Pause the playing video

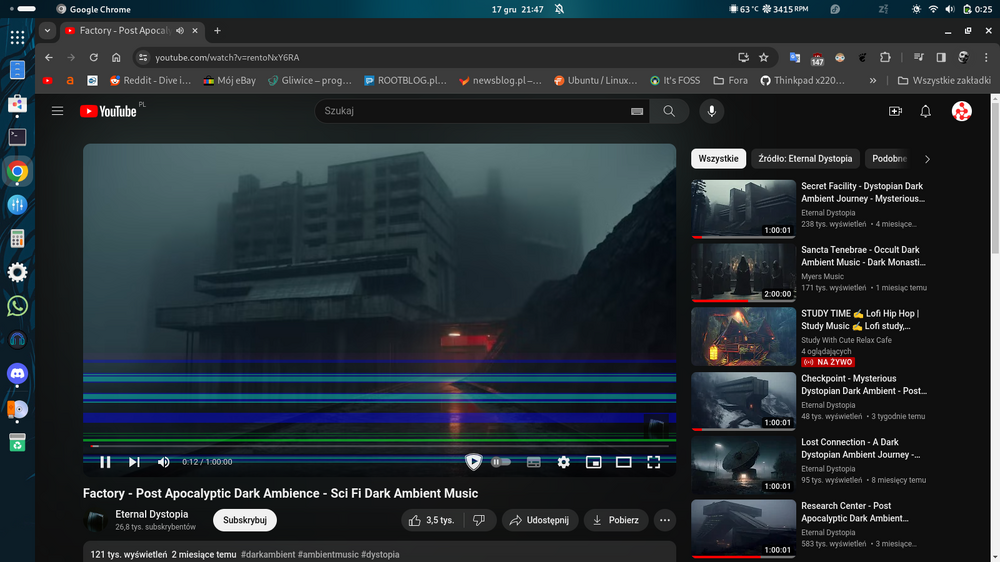click(105, 462)
